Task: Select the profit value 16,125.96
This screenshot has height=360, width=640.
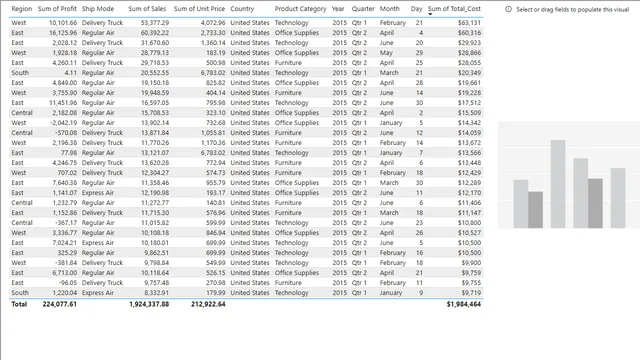Action: pos(63,33)
